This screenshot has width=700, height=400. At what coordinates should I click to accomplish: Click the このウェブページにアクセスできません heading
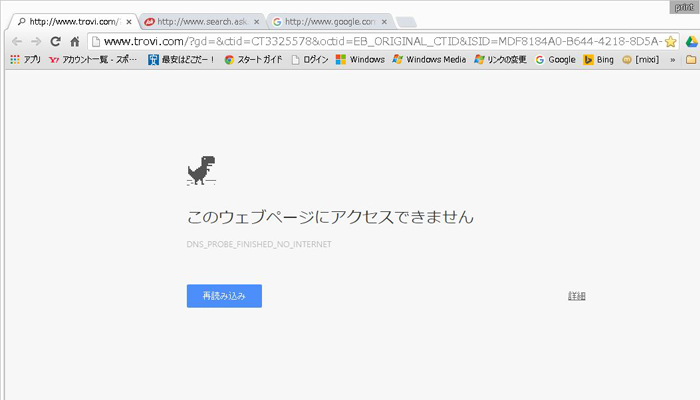[x=330, y=217]
